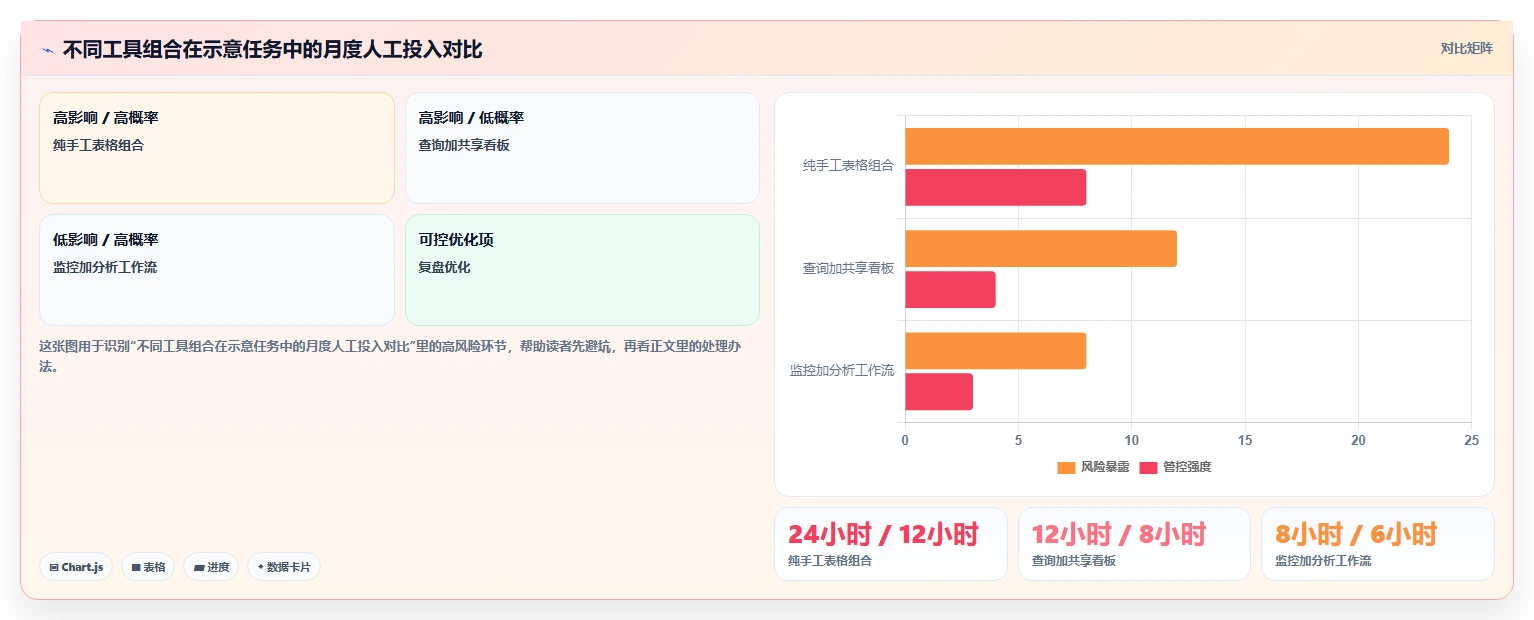Click the red bar for 纯手工表格组合

[x=996, y=187]
